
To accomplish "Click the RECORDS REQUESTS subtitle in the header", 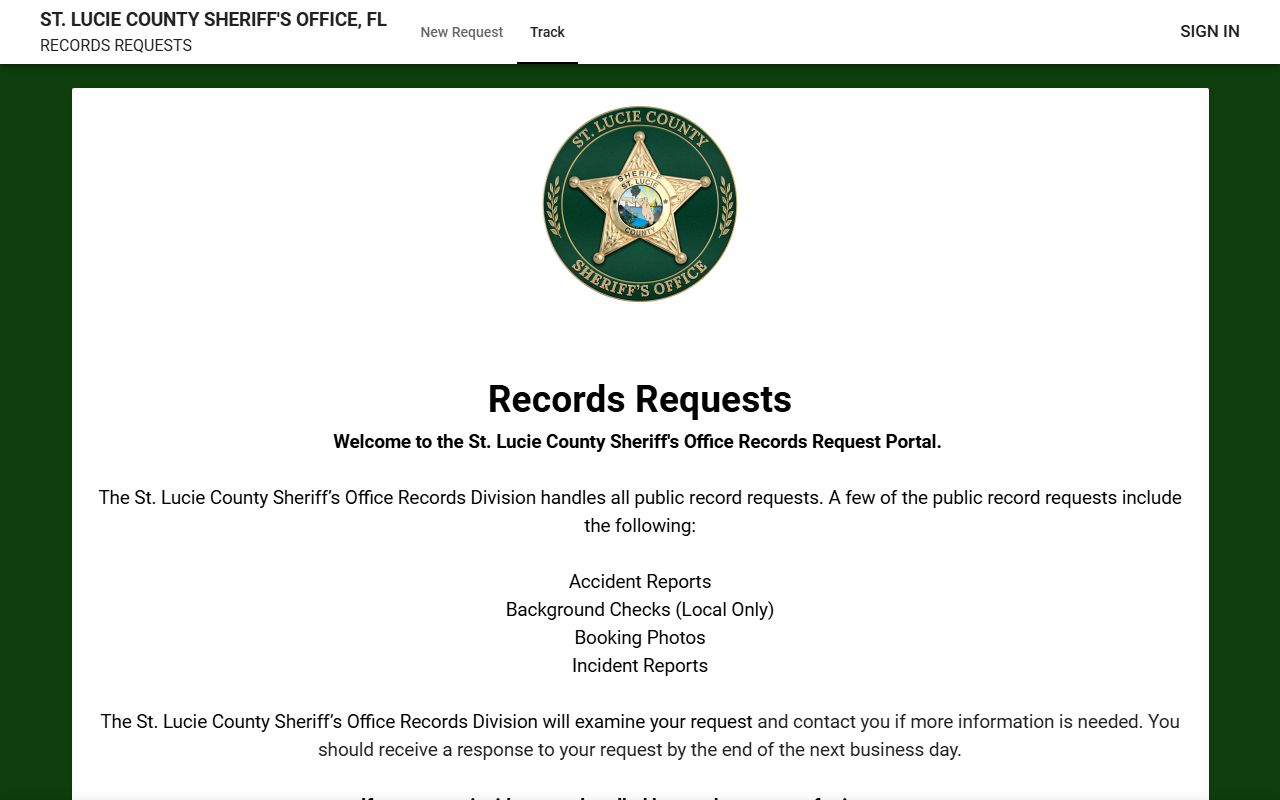I will click(116, 46).
